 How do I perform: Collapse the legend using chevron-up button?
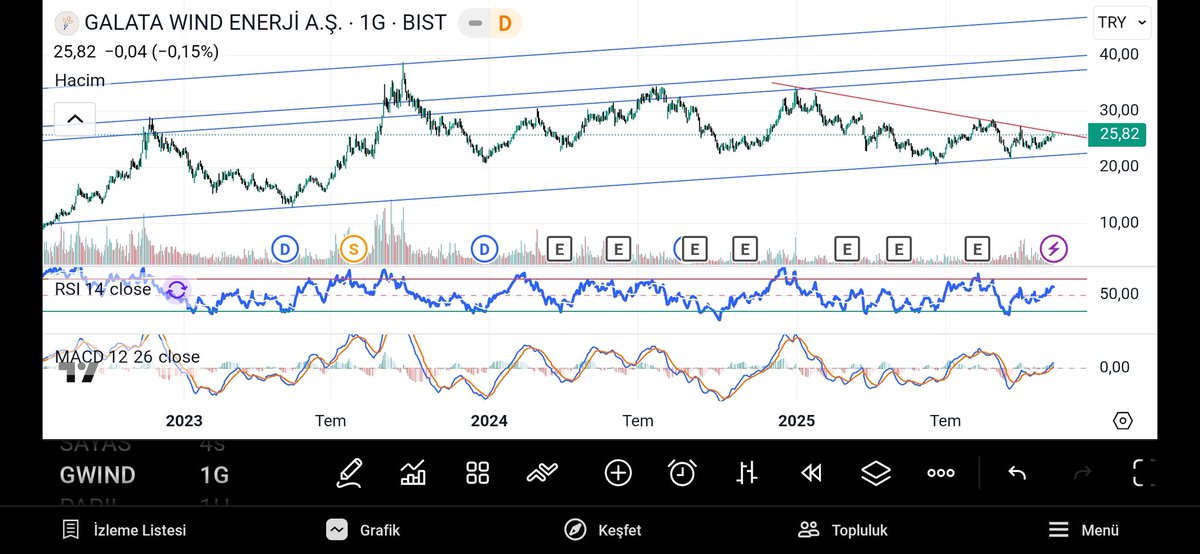pos(74,119)
